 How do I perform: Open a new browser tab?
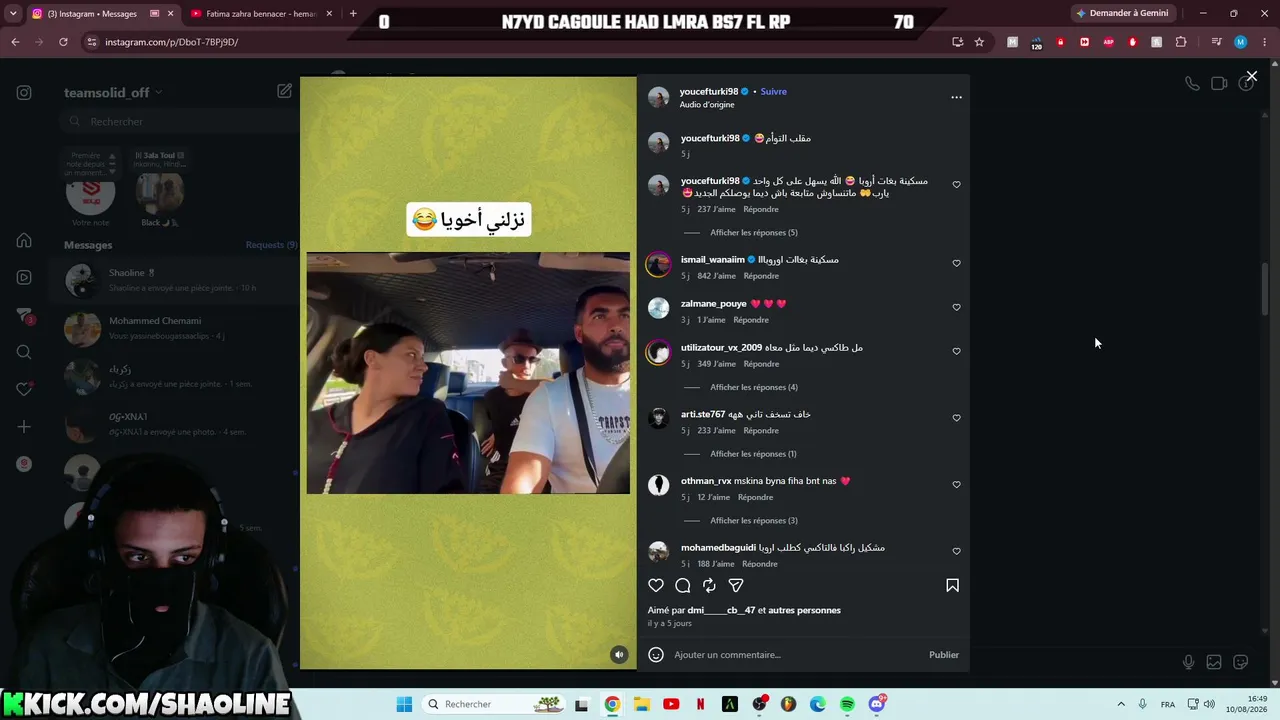coord(353,13)
